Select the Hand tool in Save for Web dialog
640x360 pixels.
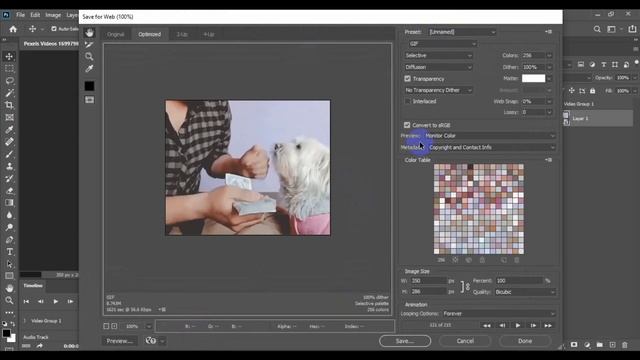click(x=89, y=33)
